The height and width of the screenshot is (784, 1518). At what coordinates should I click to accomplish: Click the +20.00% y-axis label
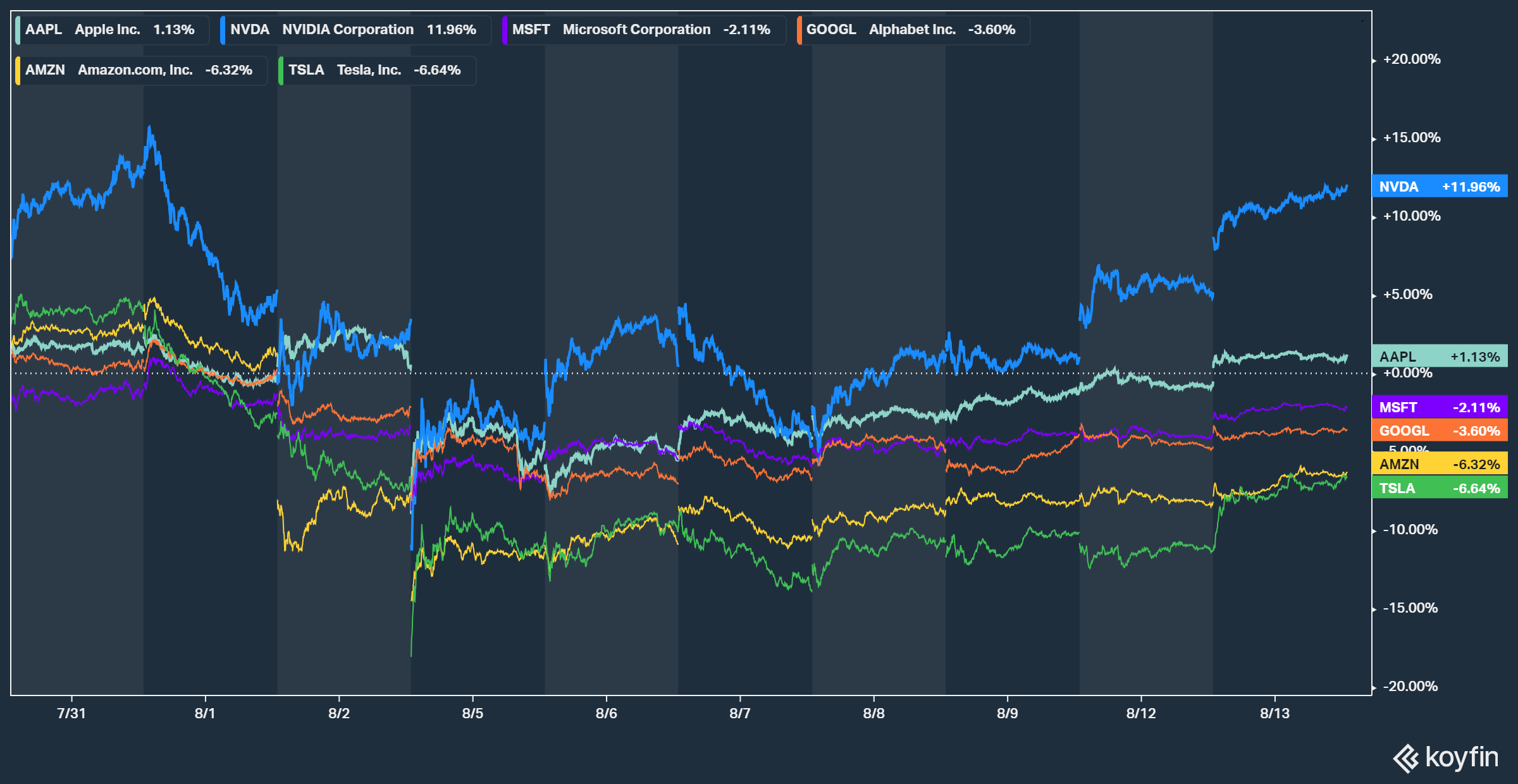[1412, 59]
